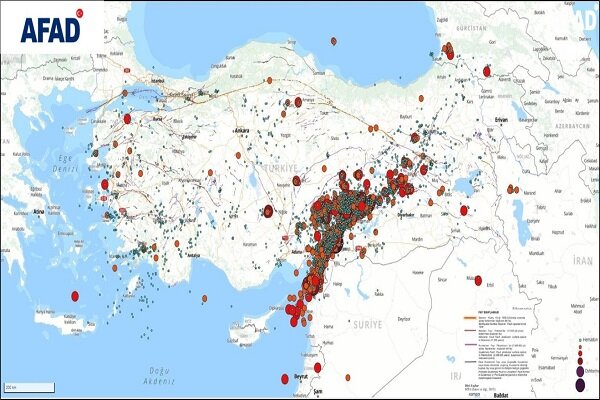
Task: Select the orange marker in the sea south of Antalya
Action: point(204,298)
